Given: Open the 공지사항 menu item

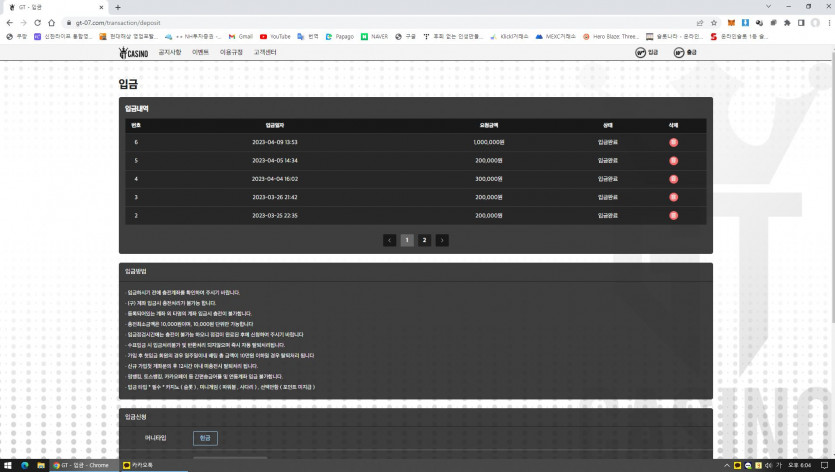Looking at the screenshot, I should [x=170, y=52].
